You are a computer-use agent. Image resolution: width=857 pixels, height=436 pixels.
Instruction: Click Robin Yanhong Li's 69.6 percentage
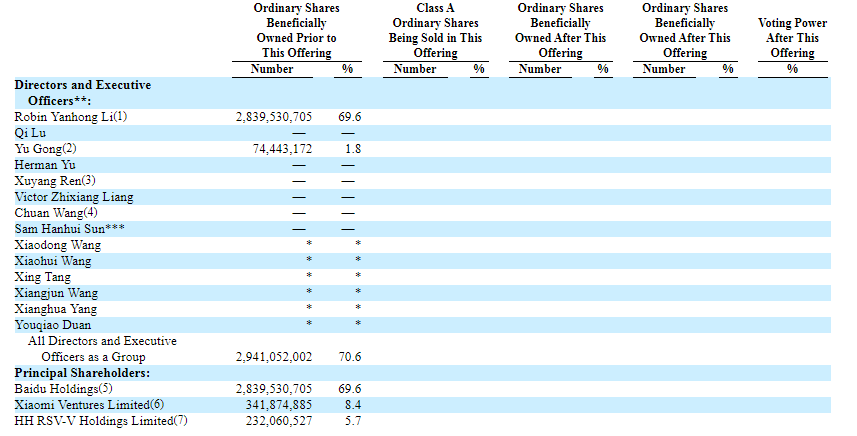click(x=350, y=117)
